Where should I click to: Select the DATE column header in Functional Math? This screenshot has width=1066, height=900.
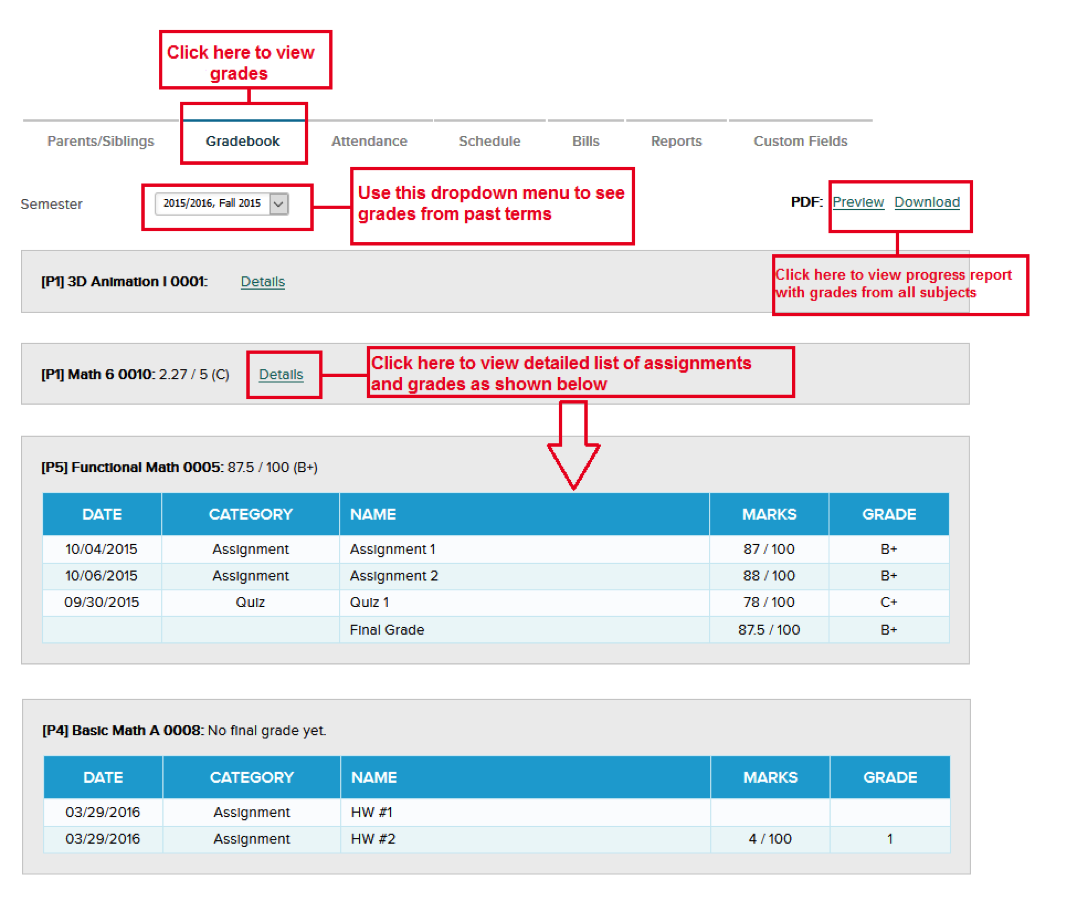(101, 514)
